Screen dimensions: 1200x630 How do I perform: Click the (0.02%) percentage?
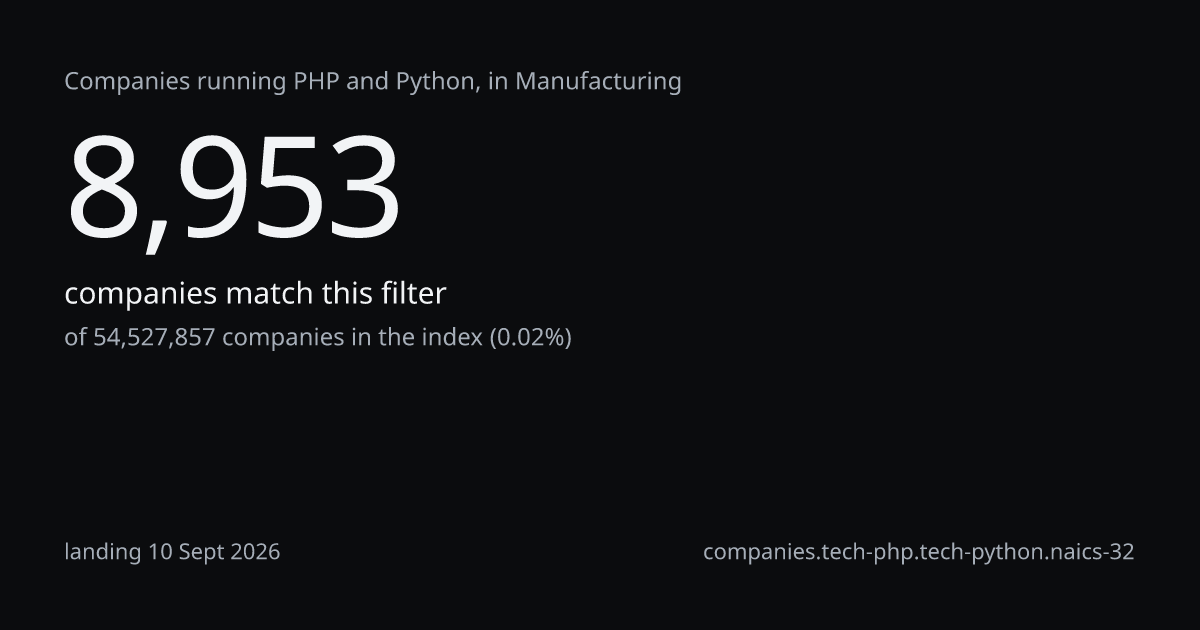pos(530,338)
